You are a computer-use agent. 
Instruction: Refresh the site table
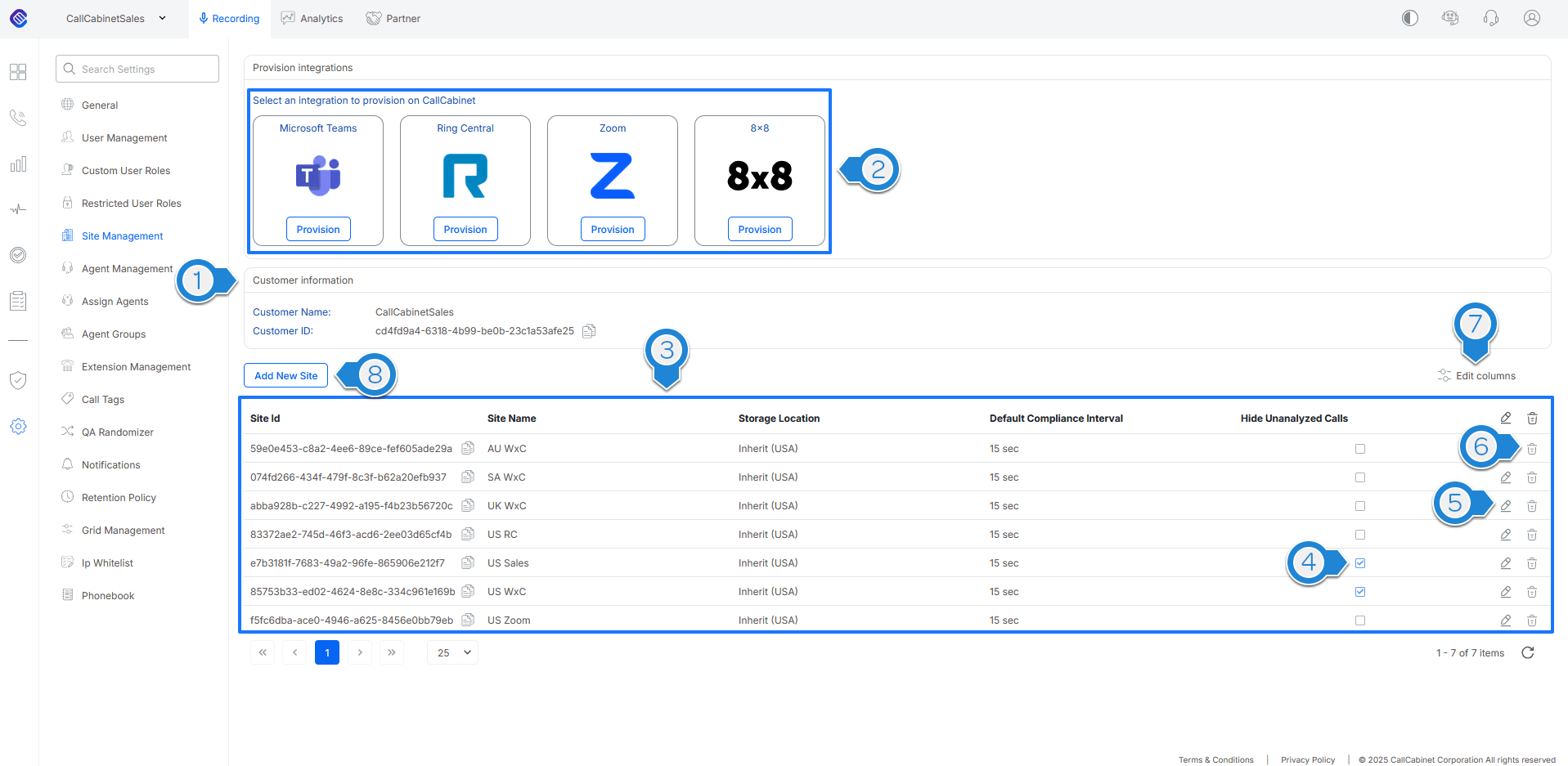(x=1528, y=652)
